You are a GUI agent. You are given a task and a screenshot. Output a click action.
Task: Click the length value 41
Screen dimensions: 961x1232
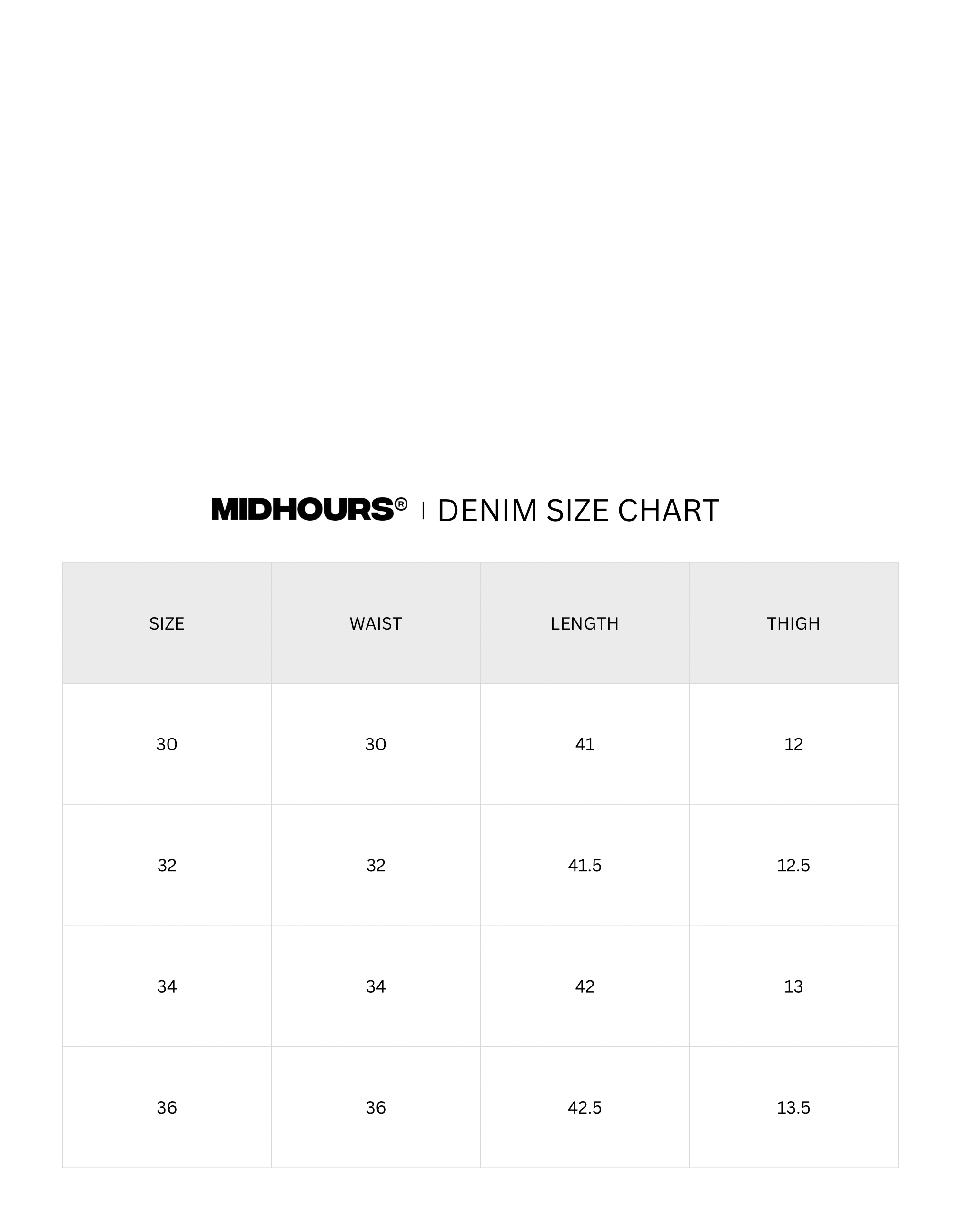coord(585,745)
